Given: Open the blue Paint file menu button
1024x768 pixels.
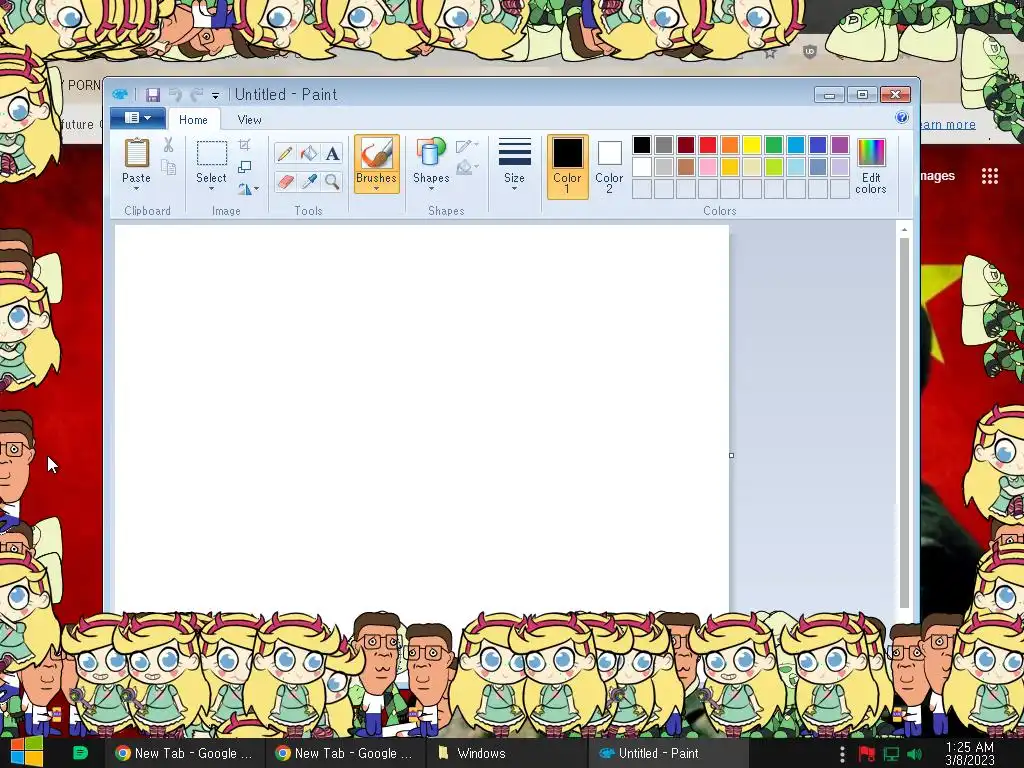Looking at the screenshot, I should click(137, 118).
